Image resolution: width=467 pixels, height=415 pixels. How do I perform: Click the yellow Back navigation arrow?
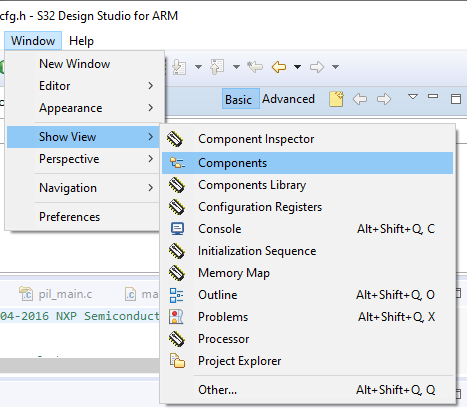click(279, 67)
